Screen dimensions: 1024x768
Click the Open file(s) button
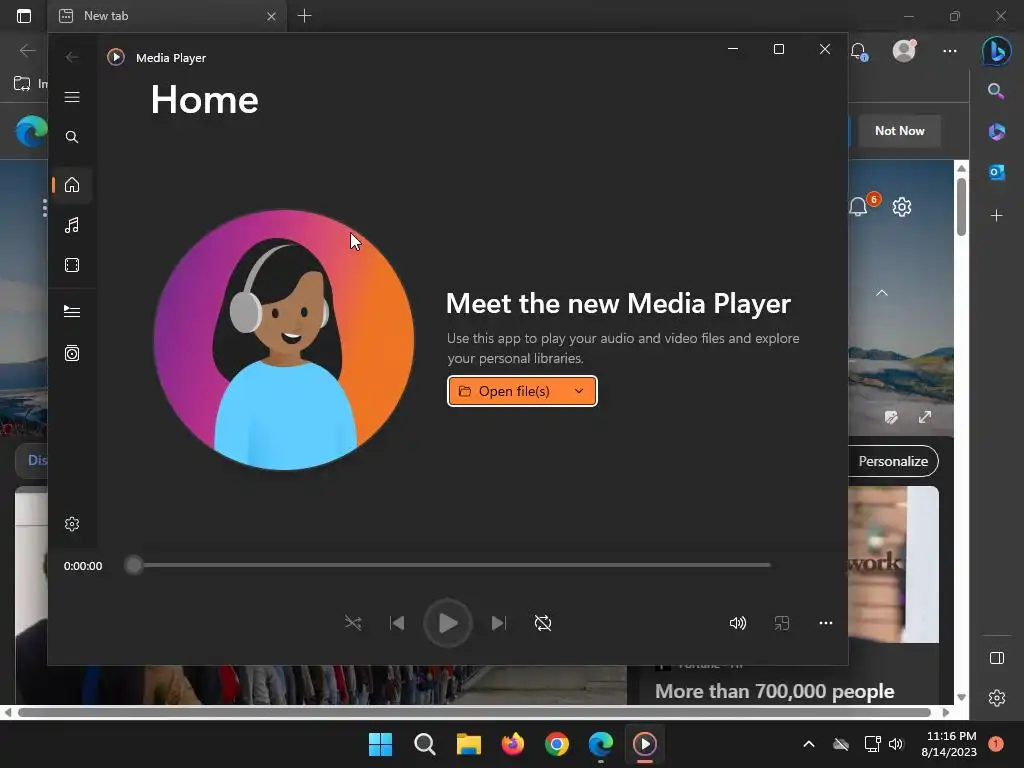(x=522, y=391)
